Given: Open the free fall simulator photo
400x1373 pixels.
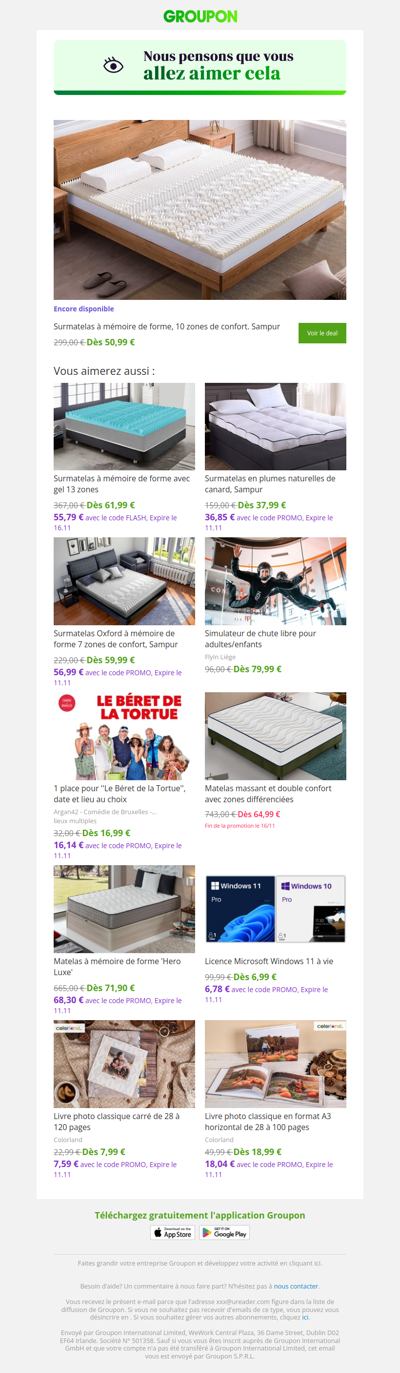Looking at the screenshot, I should coord(276,581).
